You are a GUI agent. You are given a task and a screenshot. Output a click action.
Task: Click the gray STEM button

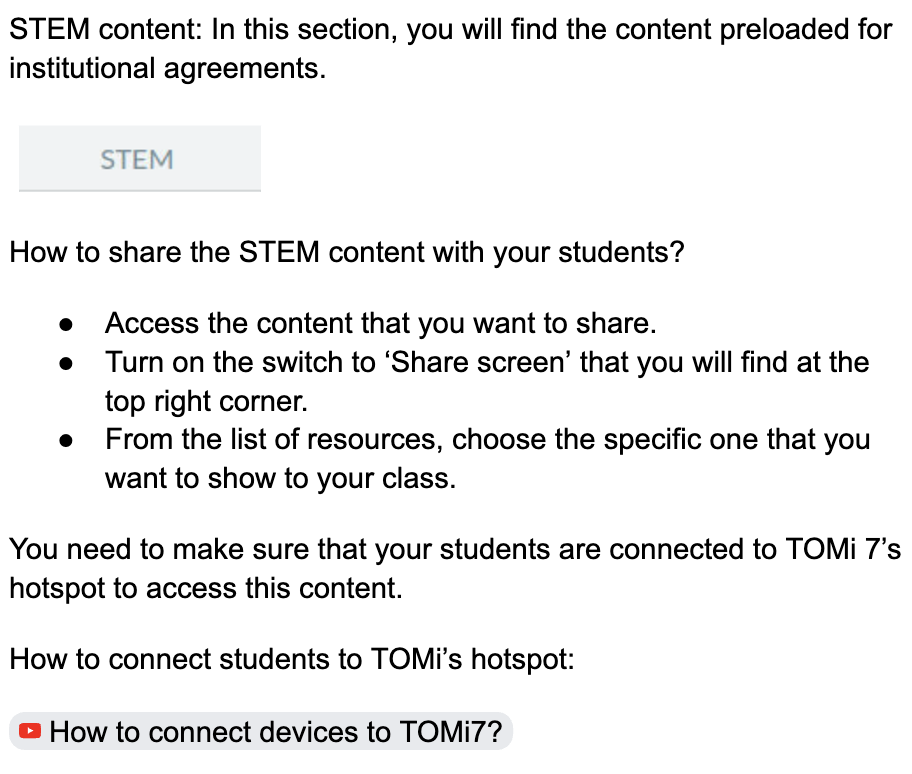click(x=139, y=159)
